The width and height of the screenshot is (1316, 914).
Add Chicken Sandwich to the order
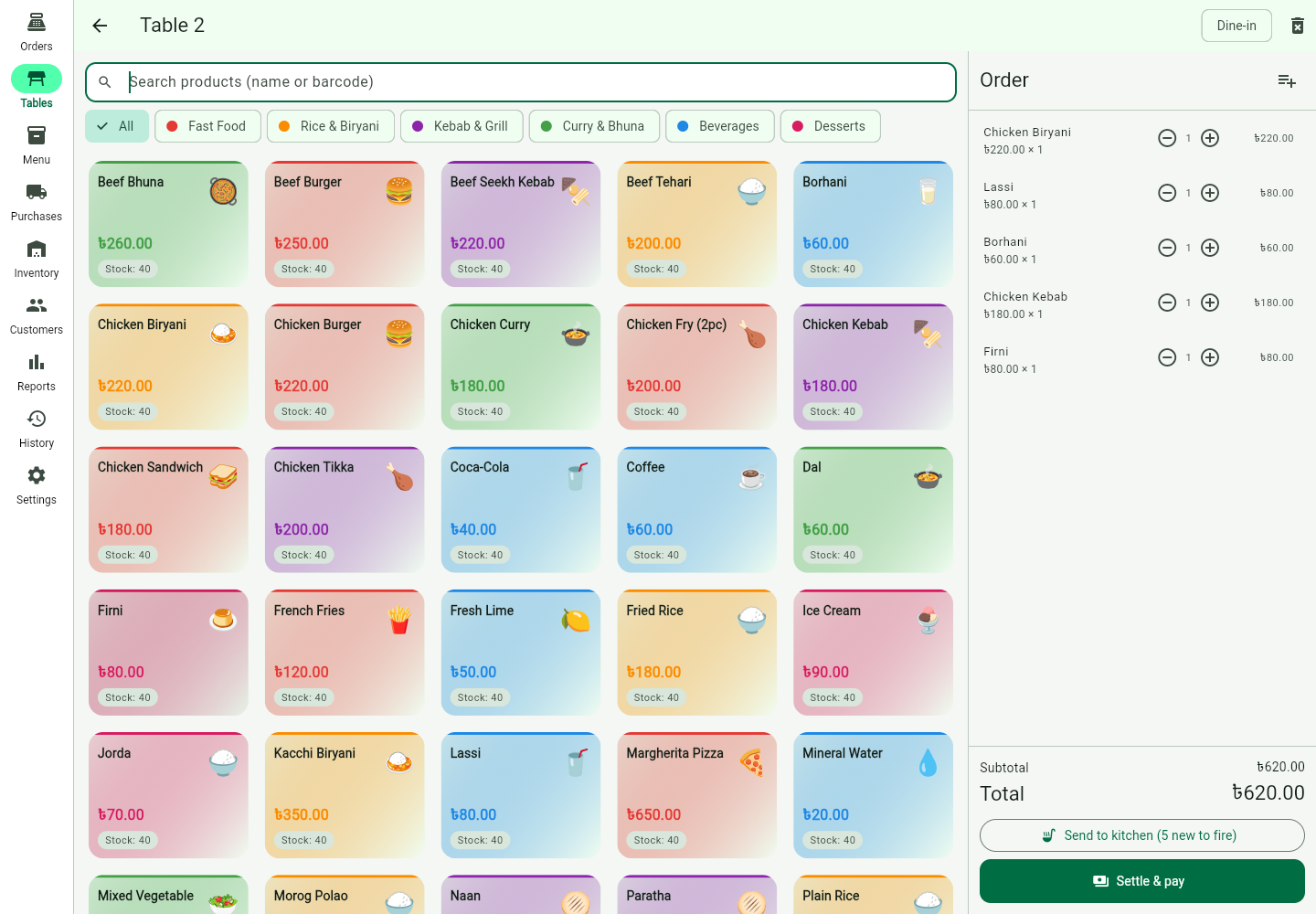coord(168,510)
